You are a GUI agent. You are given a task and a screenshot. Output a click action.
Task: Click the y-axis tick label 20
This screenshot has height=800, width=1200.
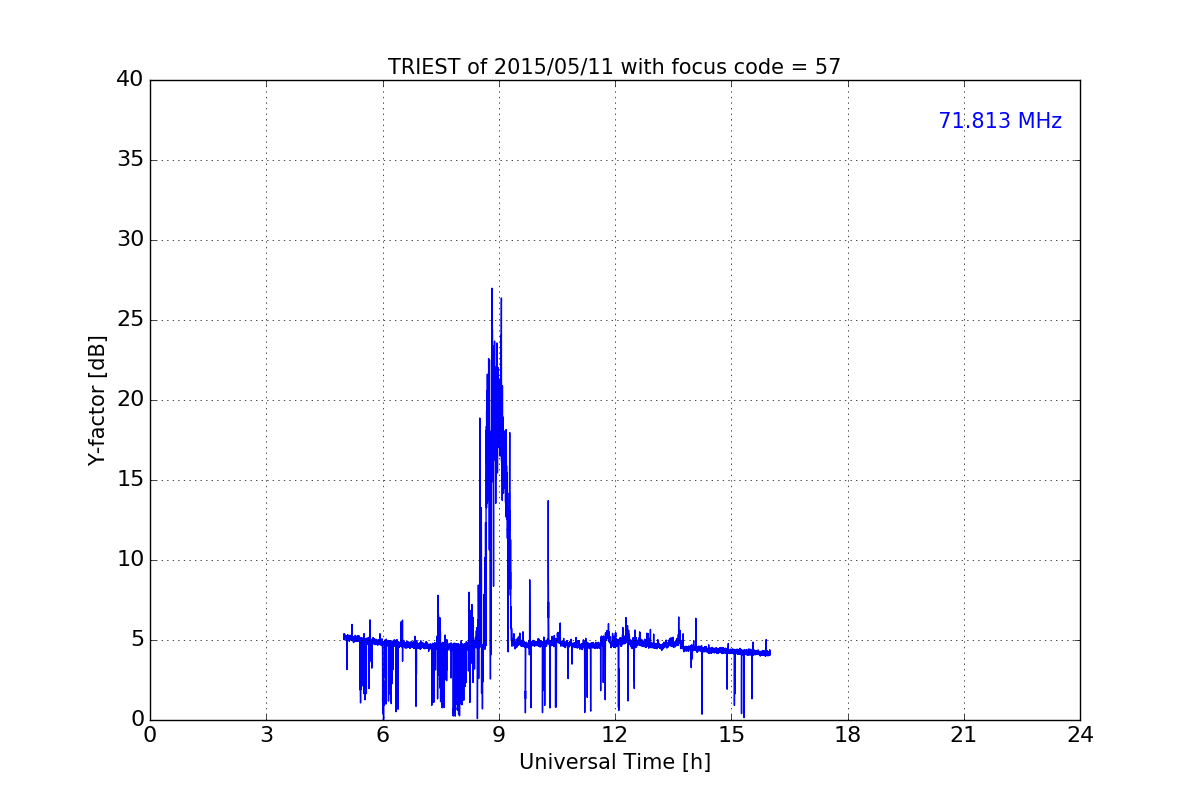(130, 400)
